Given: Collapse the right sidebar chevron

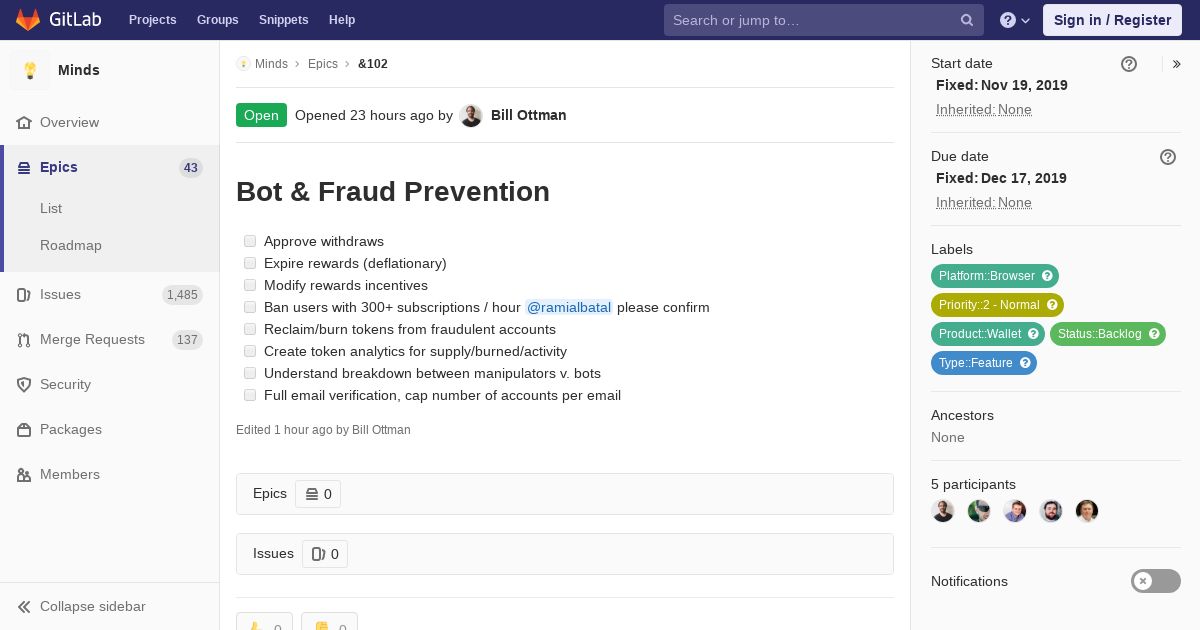Looking at the screenshot, I should point(1177,64).
